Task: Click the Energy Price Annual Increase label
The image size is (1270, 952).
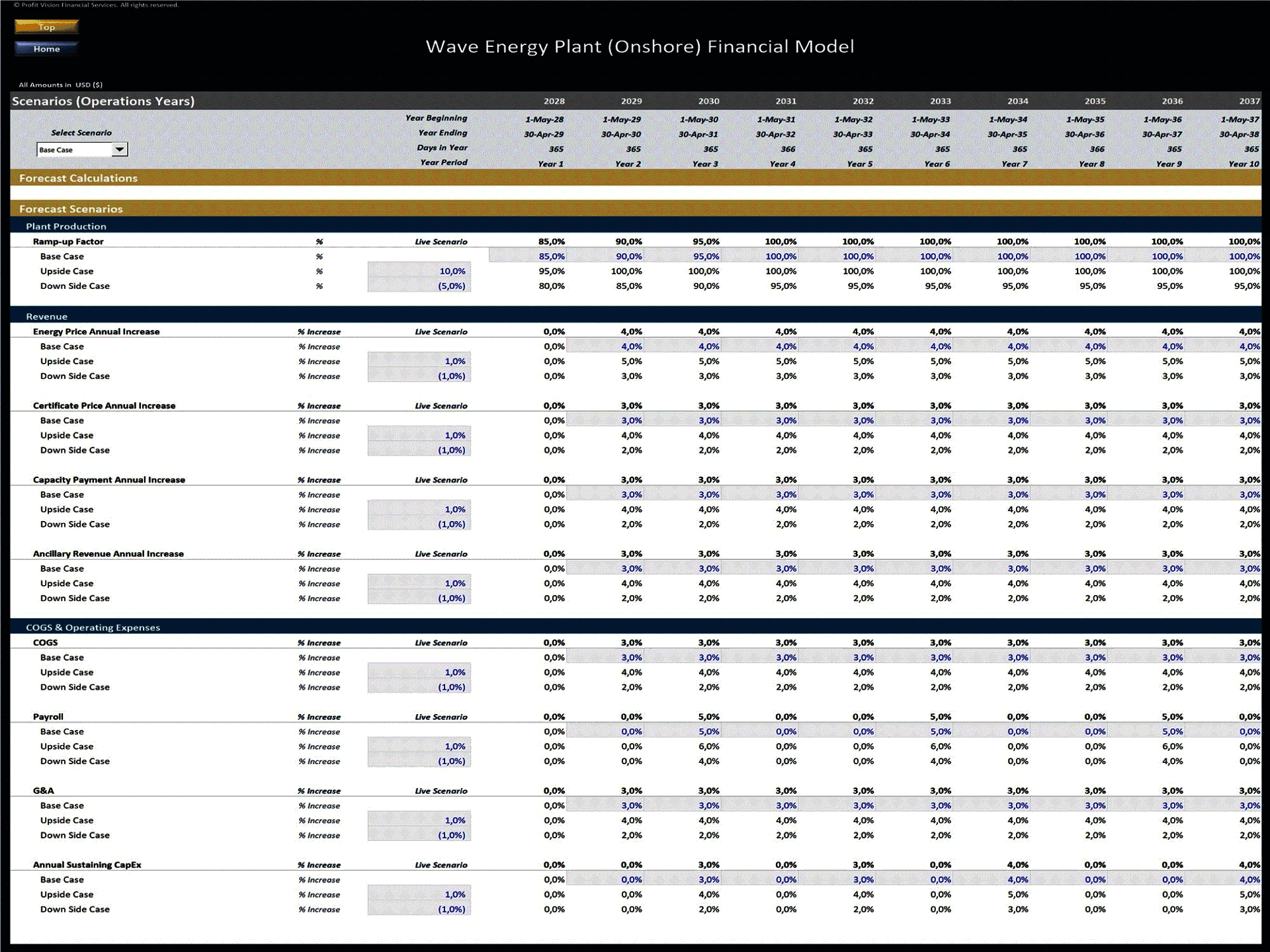Action: pyautogui.click(x=96, y=331)
